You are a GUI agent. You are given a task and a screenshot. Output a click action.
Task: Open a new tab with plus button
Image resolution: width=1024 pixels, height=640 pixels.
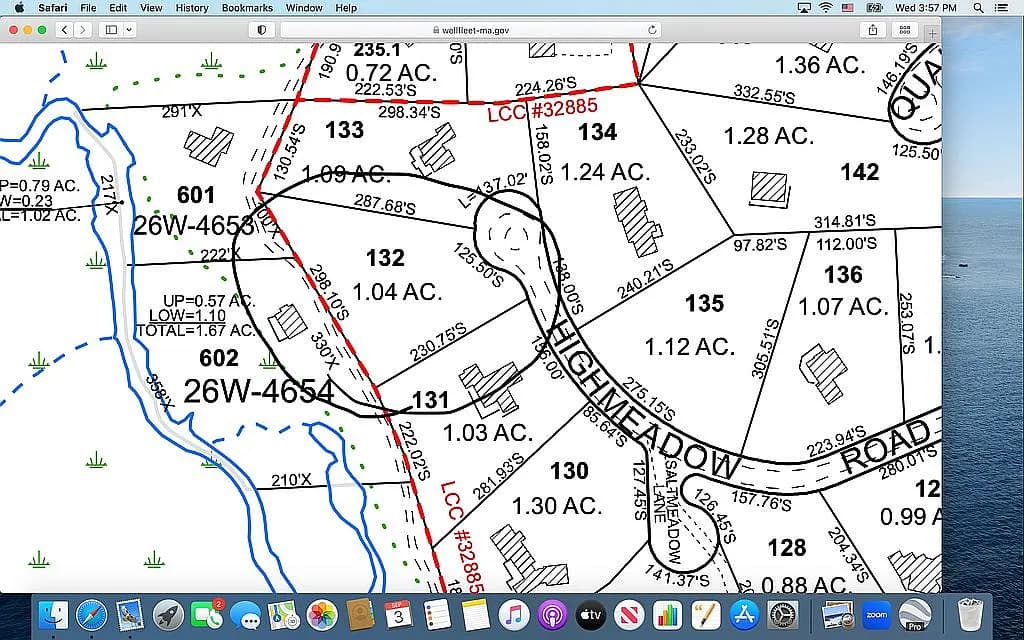(932, 32)
